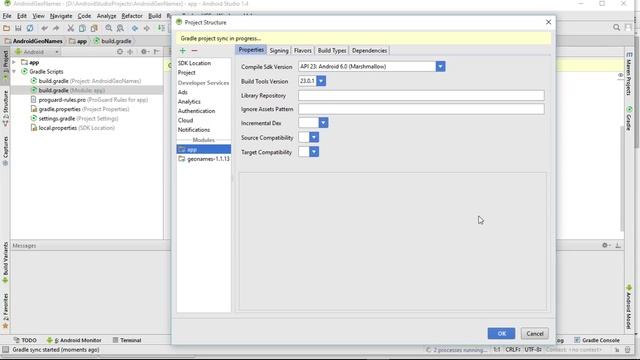This screenshot has width=640, height=360.
Task: Close the Project Structure dialog
Action: [x=548, y=22]
